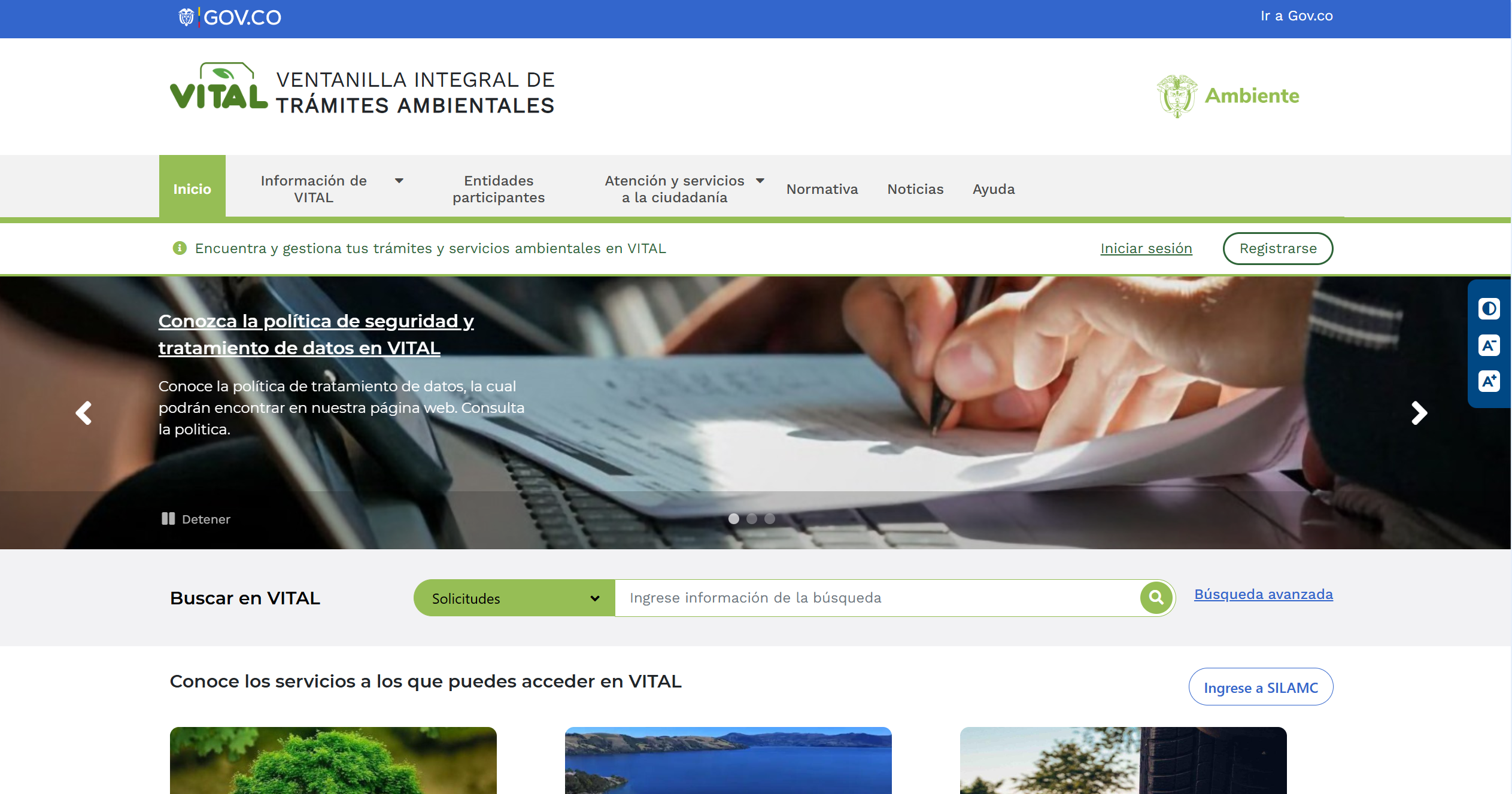This screenshot has height=794, width=1512.
Task: Open the Noticias menu item
Action: 915,189
